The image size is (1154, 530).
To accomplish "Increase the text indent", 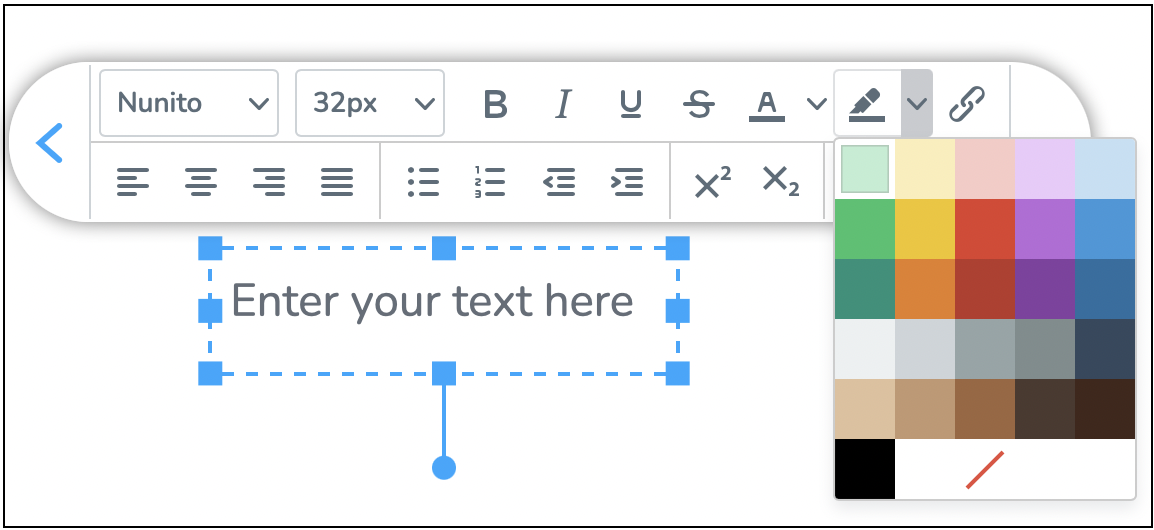I will (627, 182).
